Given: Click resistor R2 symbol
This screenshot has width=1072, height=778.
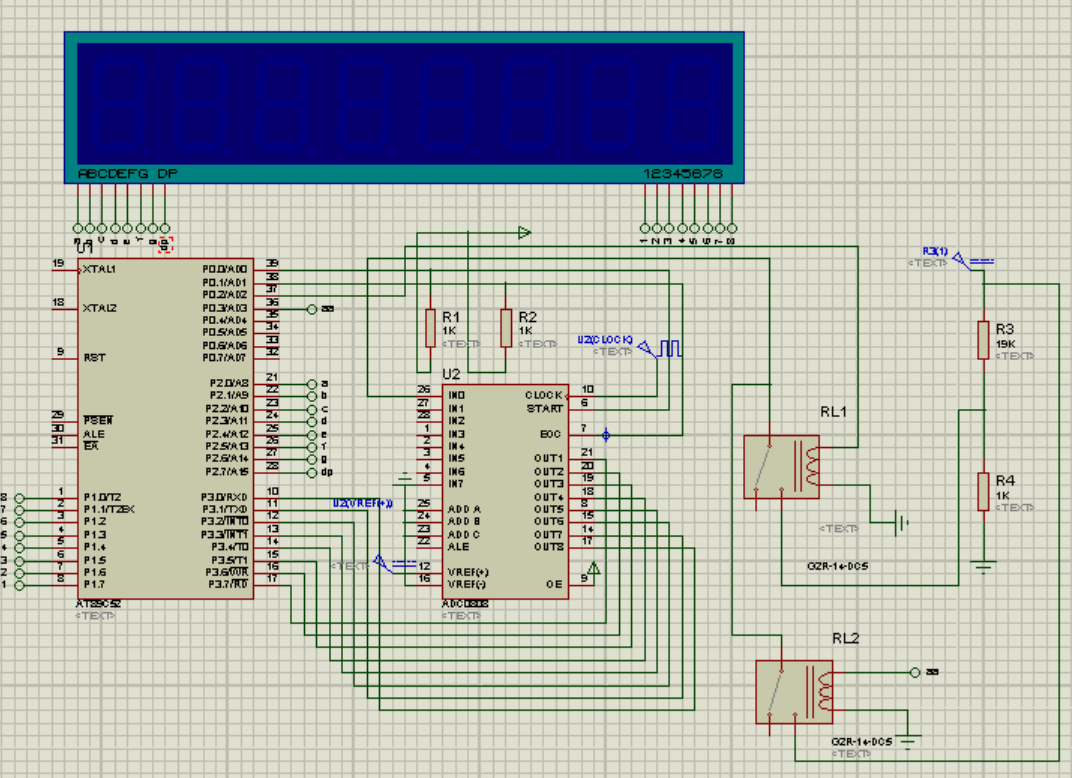Looking at the screenshot, I should [x=506, y=328].
